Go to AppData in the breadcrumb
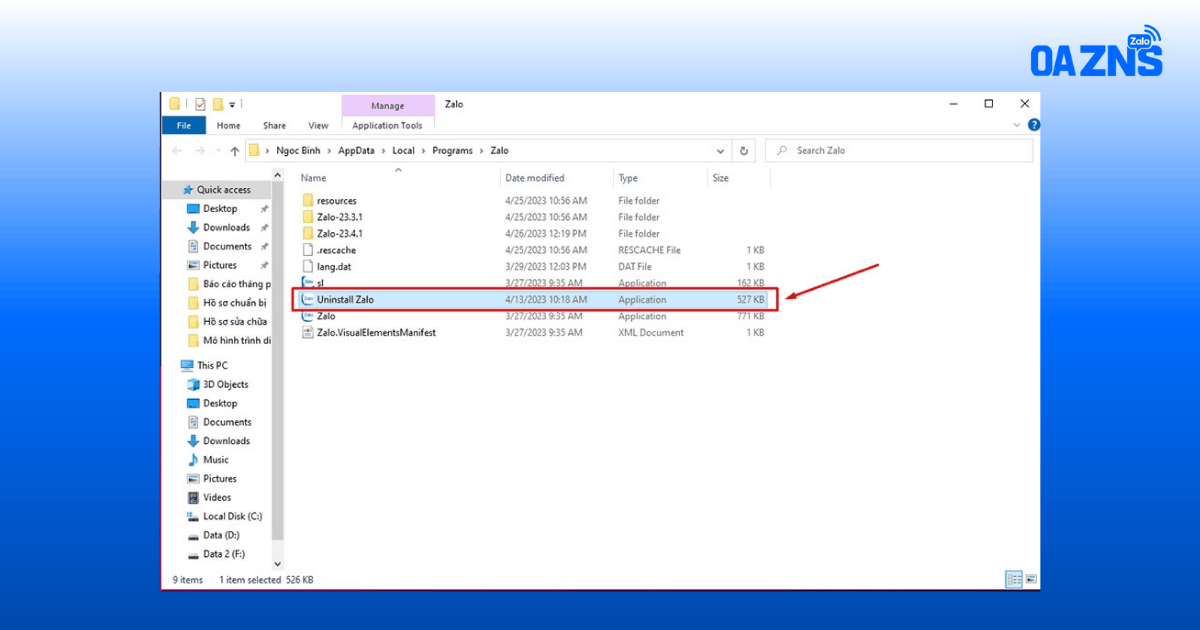The image size is (1200, 630). point(358,151)
